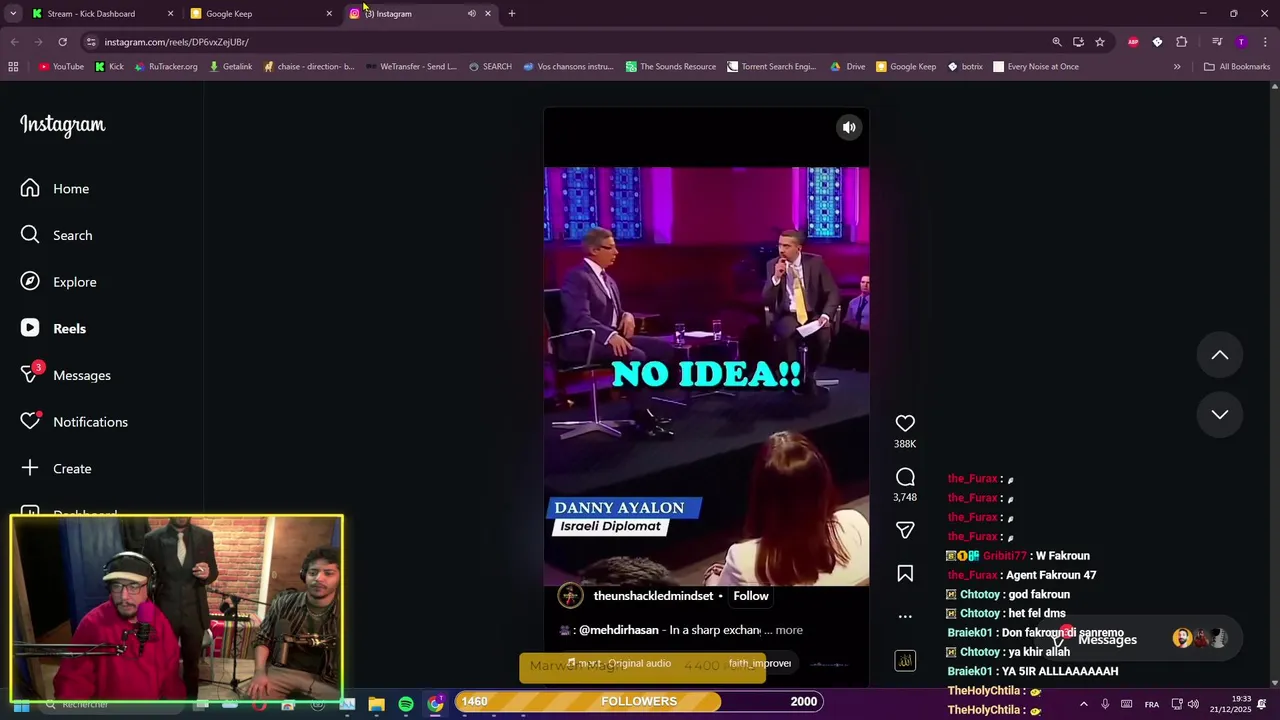
Task: Bookmark this page with the star
Action: tap(1100, 42)
